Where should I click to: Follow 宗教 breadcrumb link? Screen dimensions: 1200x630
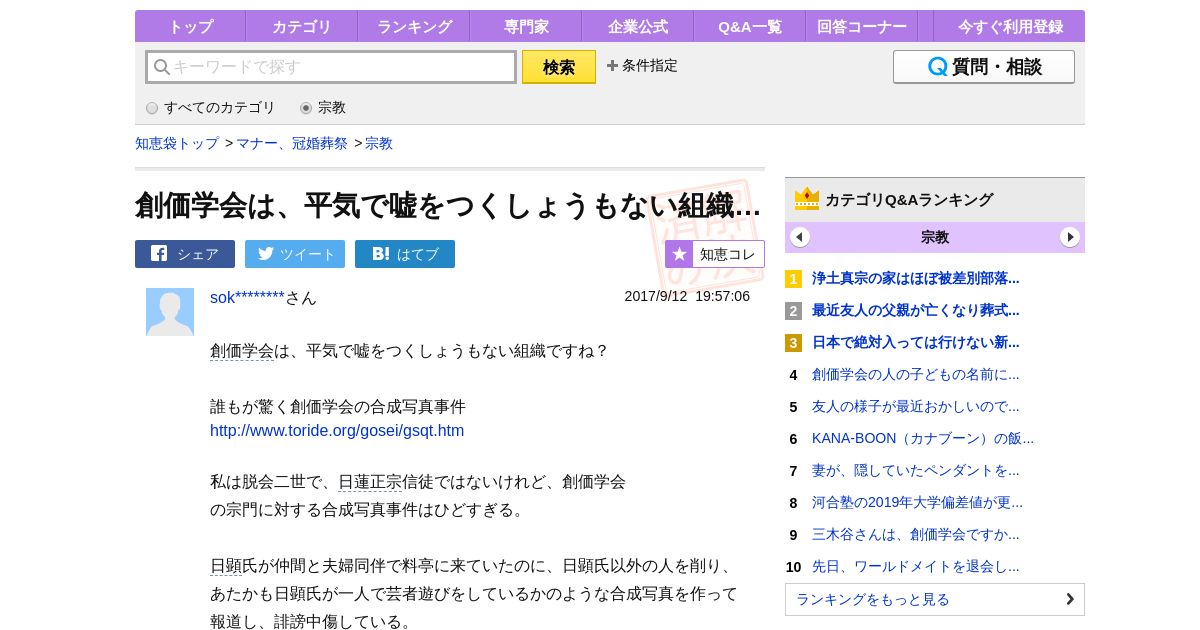(379, 143)
